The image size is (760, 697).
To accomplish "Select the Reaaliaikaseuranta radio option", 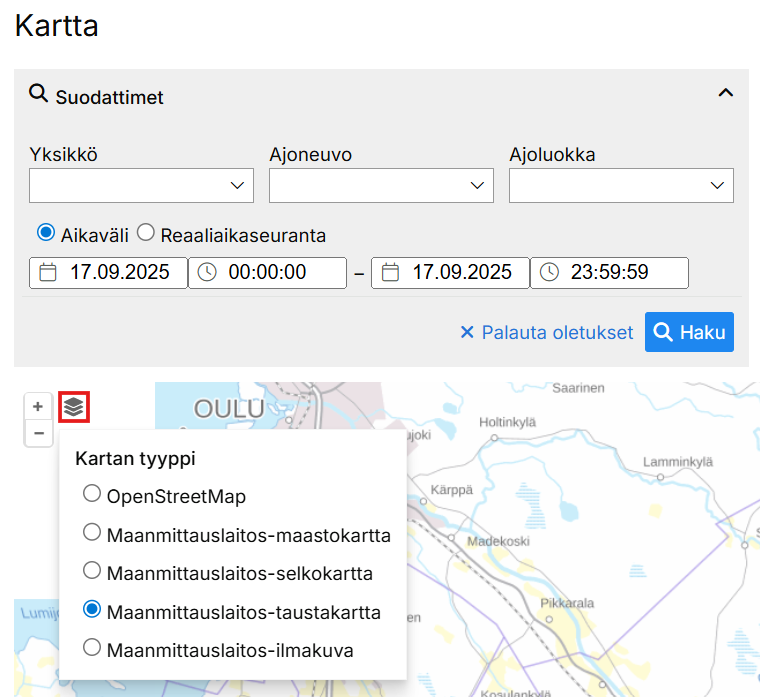I will (x=146, y=233).
